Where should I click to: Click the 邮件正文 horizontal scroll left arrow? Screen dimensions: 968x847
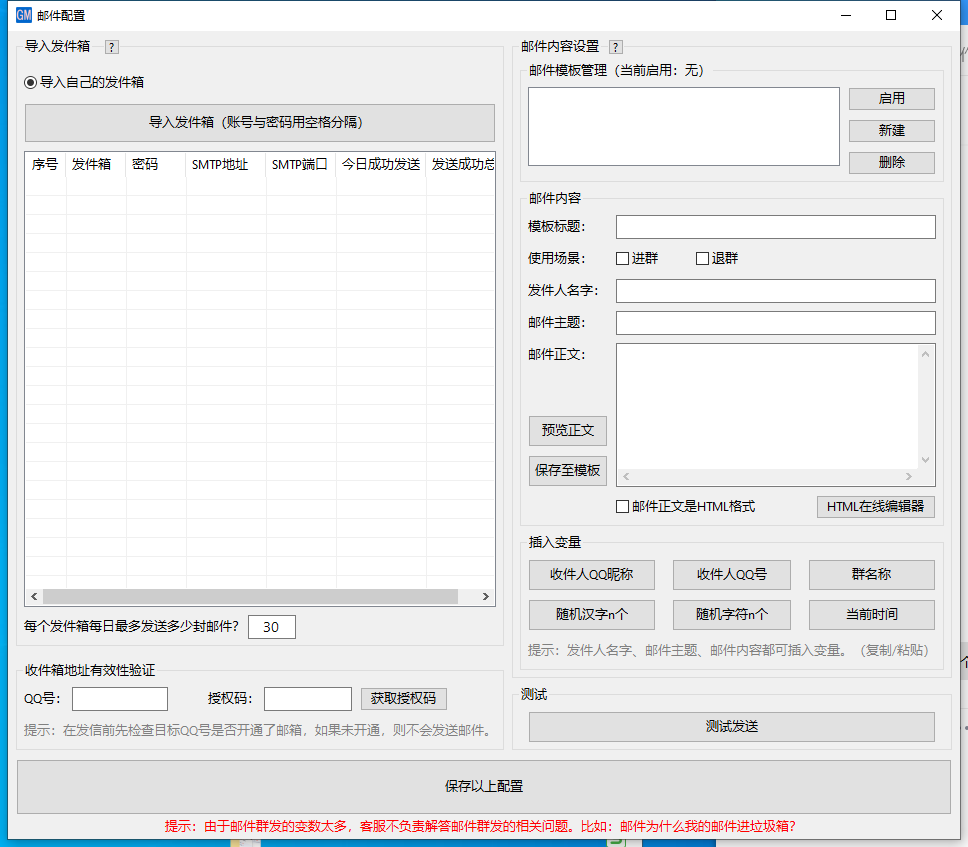click(x=626, y=477)
